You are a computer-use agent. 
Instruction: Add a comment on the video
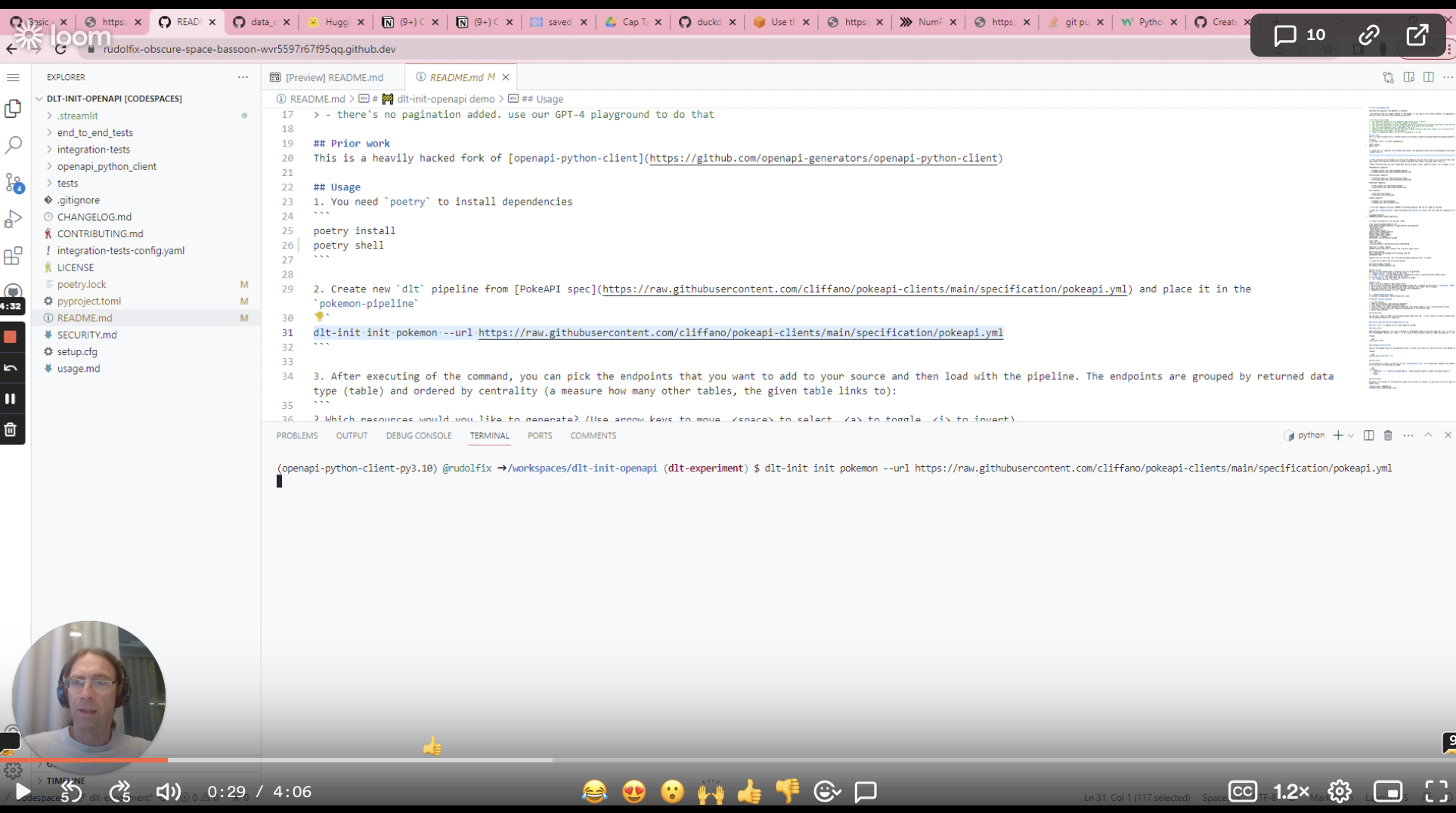(866, 791)
